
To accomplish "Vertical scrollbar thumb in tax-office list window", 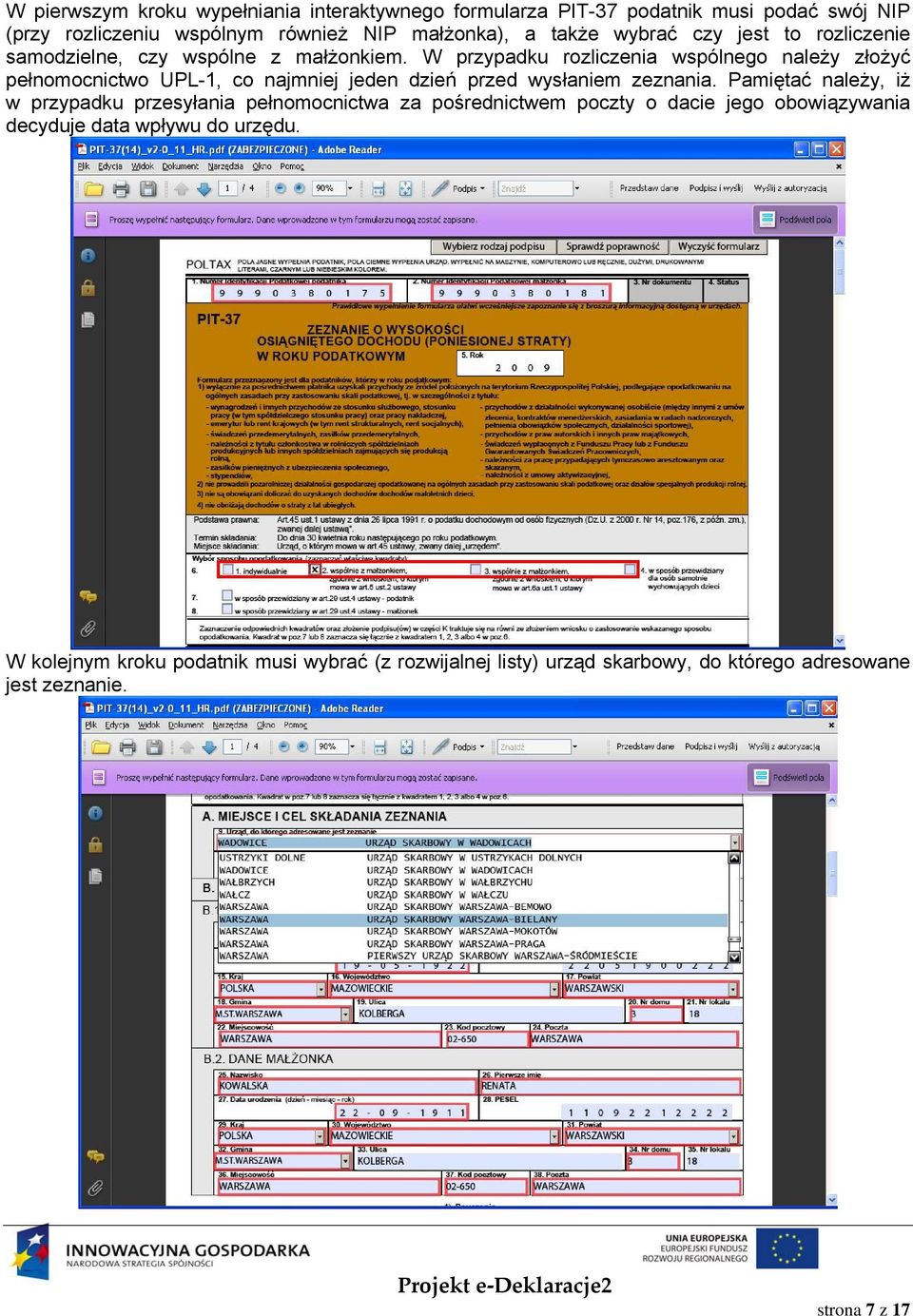I will point(833,874).
